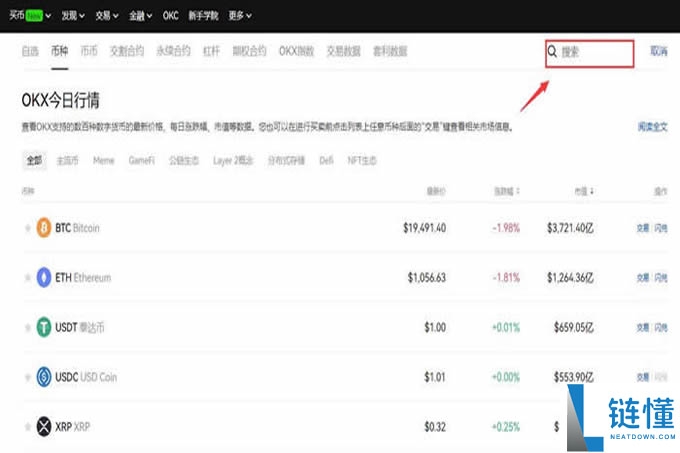Click the USDC coin icon
Image resolution: width=680 pixels, height=453 pixels.
click(43, 377)
